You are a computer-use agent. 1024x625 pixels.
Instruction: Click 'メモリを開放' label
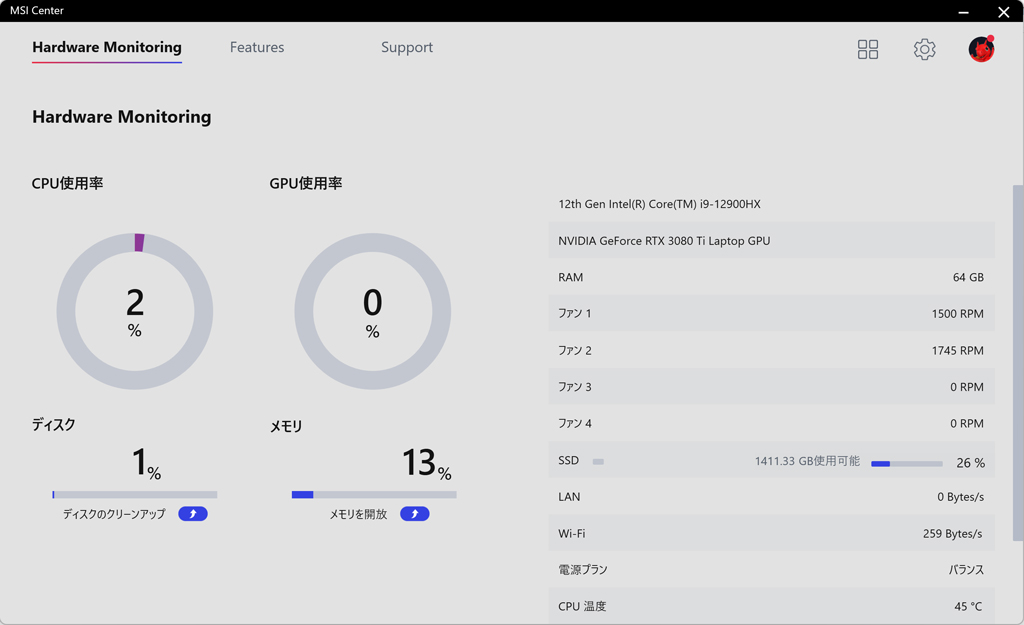click(358, 514)
